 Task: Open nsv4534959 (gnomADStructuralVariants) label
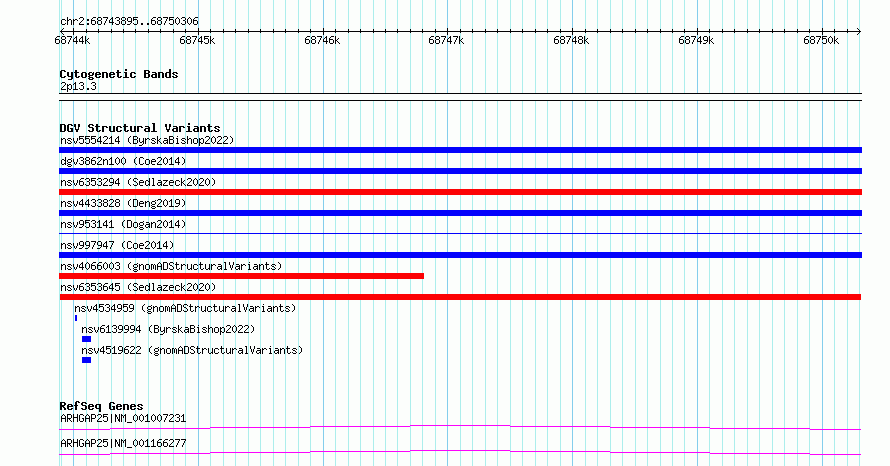(x=186, y=308)
